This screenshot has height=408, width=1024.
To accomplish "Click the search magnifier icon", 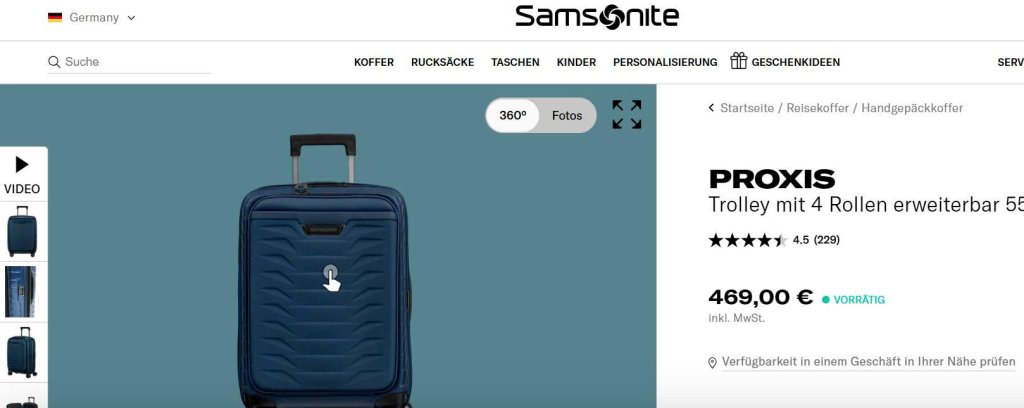I will pyautogui.click(x=54, y=62).
